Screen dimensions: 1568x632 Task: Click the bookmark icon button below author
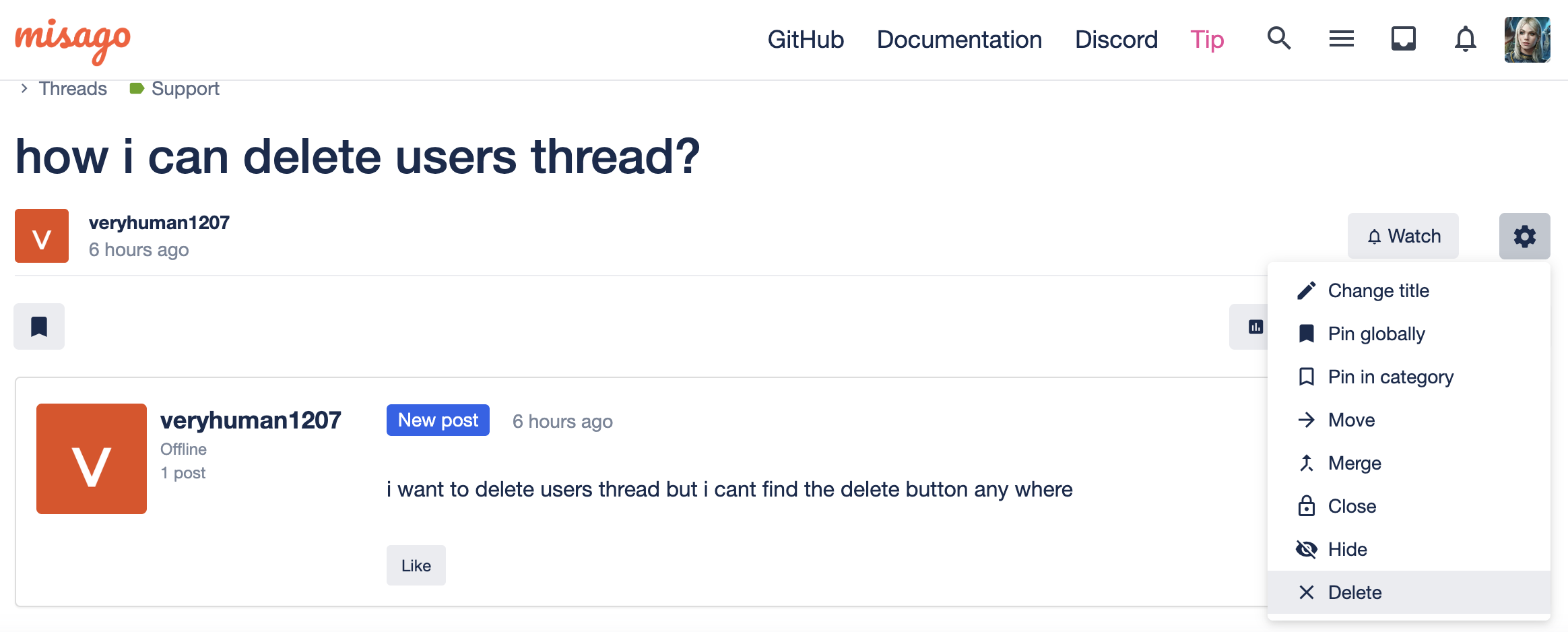(x=39, y=327)
